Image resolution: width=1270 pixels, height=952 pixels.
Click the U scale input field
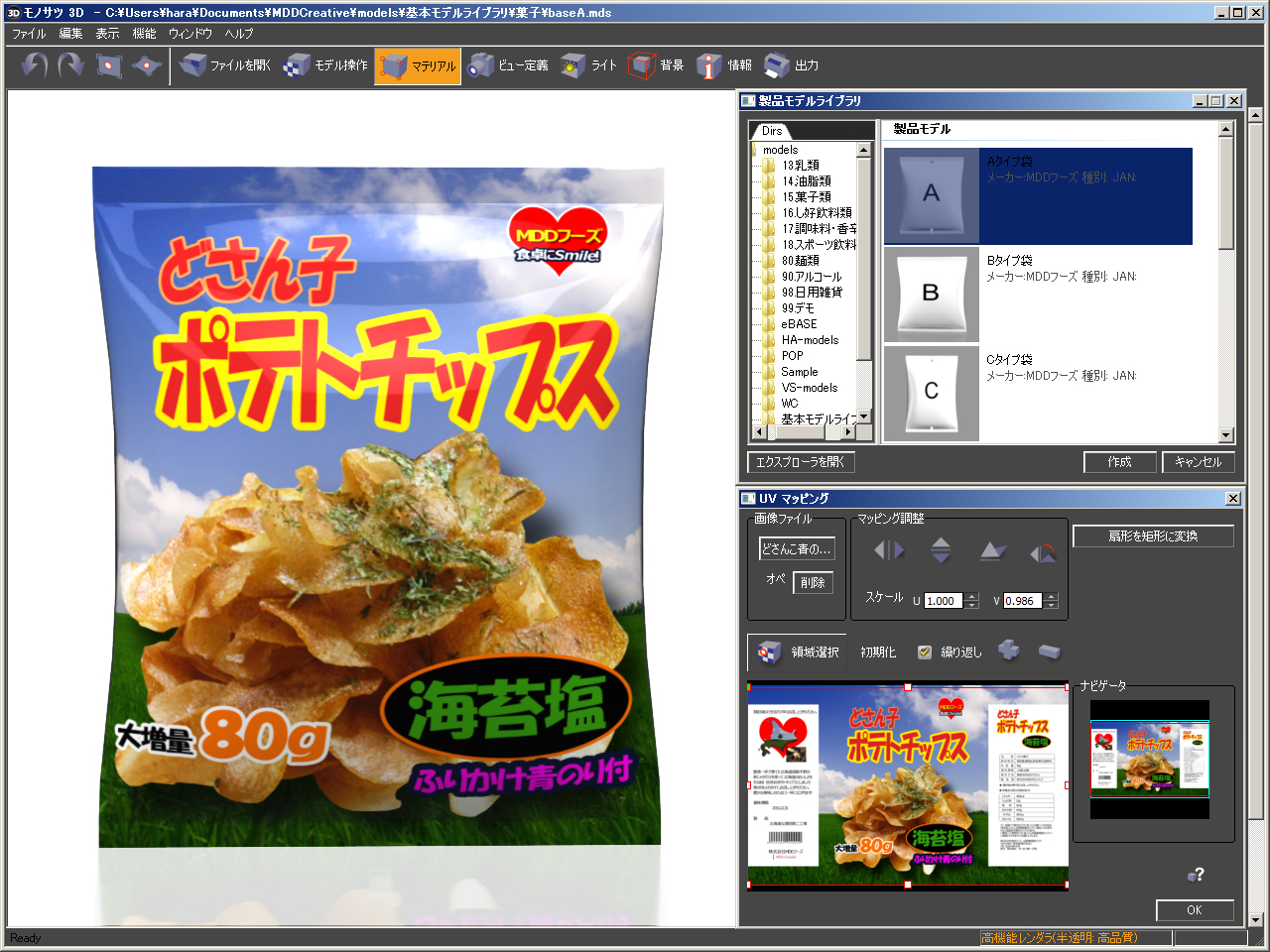tap(944, 601)
